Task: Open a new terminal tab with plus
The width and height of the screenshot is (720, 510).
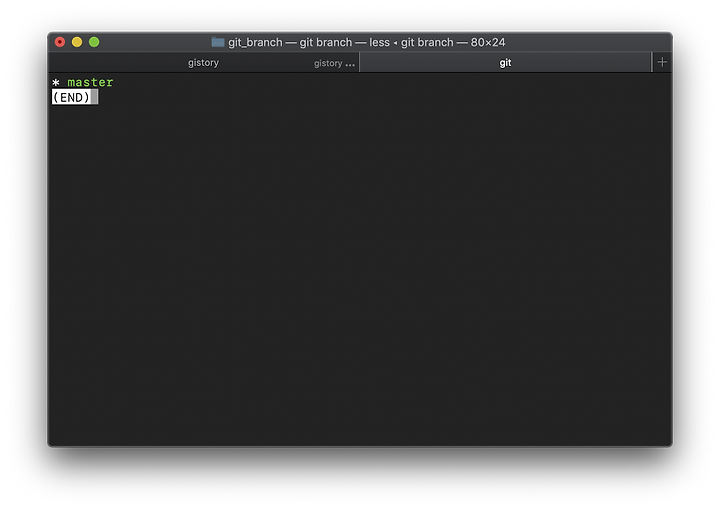Action: coord(662,62)
